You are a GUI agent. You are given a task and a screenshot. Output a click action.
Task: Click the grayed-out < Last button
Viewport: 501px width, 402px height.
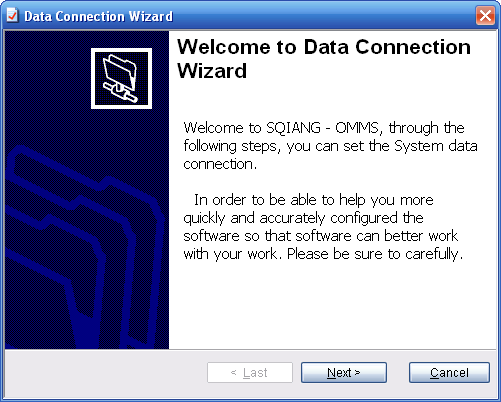pos(250,372)
